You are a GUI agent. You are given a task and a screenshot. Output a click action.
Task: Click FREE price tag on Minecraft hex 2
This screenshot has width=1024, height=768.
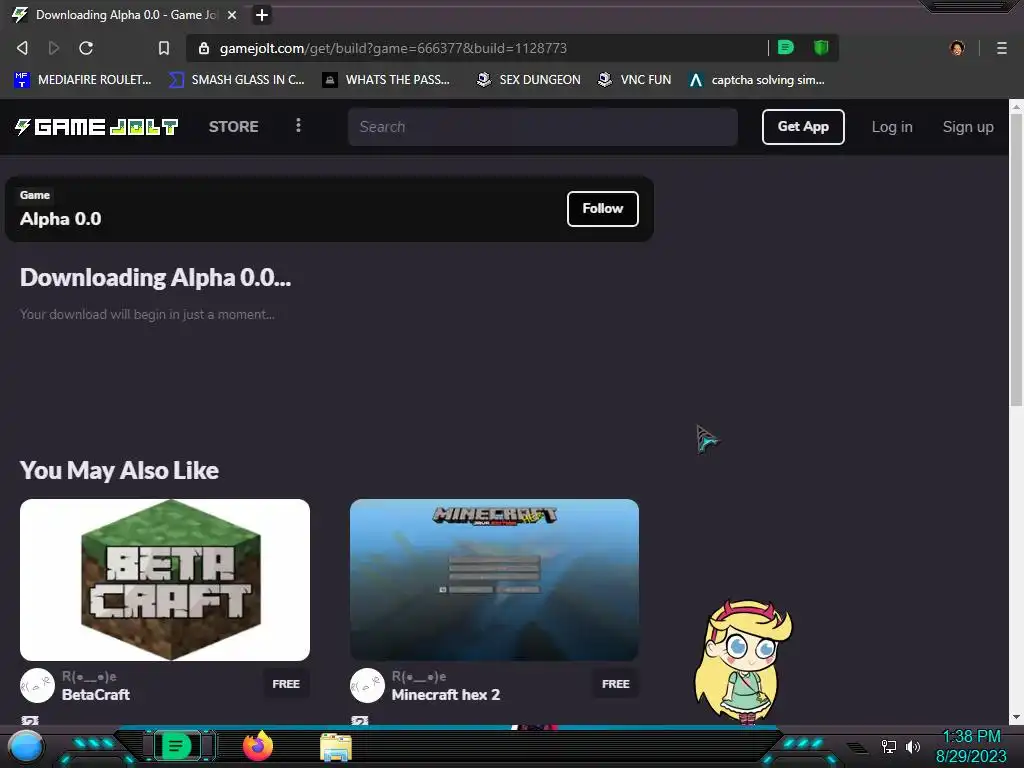tap(616, 684)
